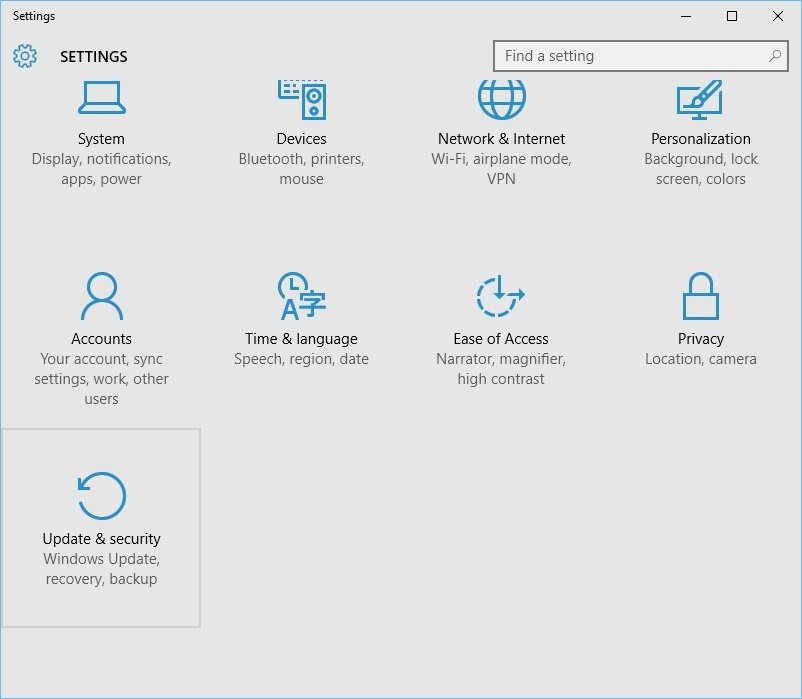Open Ease of Access dashed-circle icon
Image resolution: width=802 pixels, height=699 pixels.
coord(500,296)
